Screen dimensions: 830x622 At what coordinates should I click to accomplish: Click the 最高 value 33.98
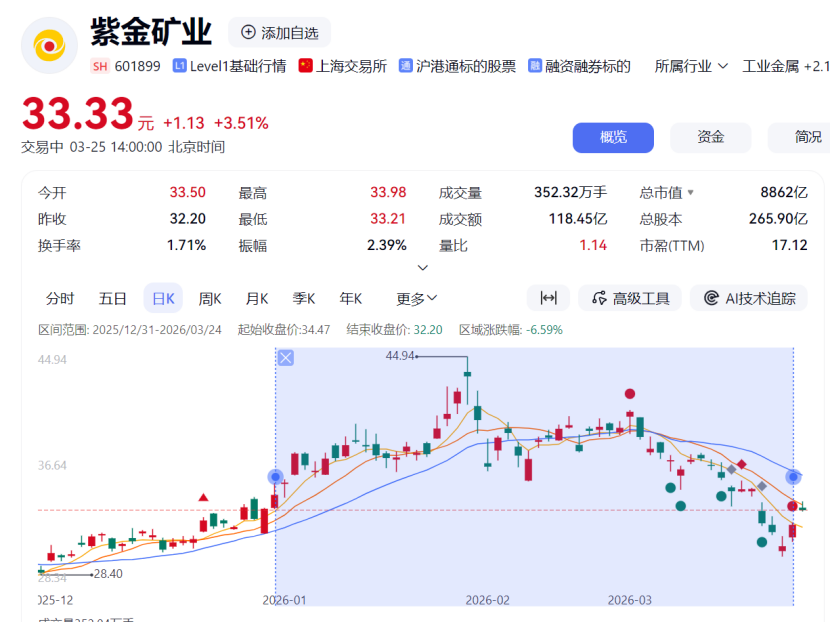pos(388,192)
